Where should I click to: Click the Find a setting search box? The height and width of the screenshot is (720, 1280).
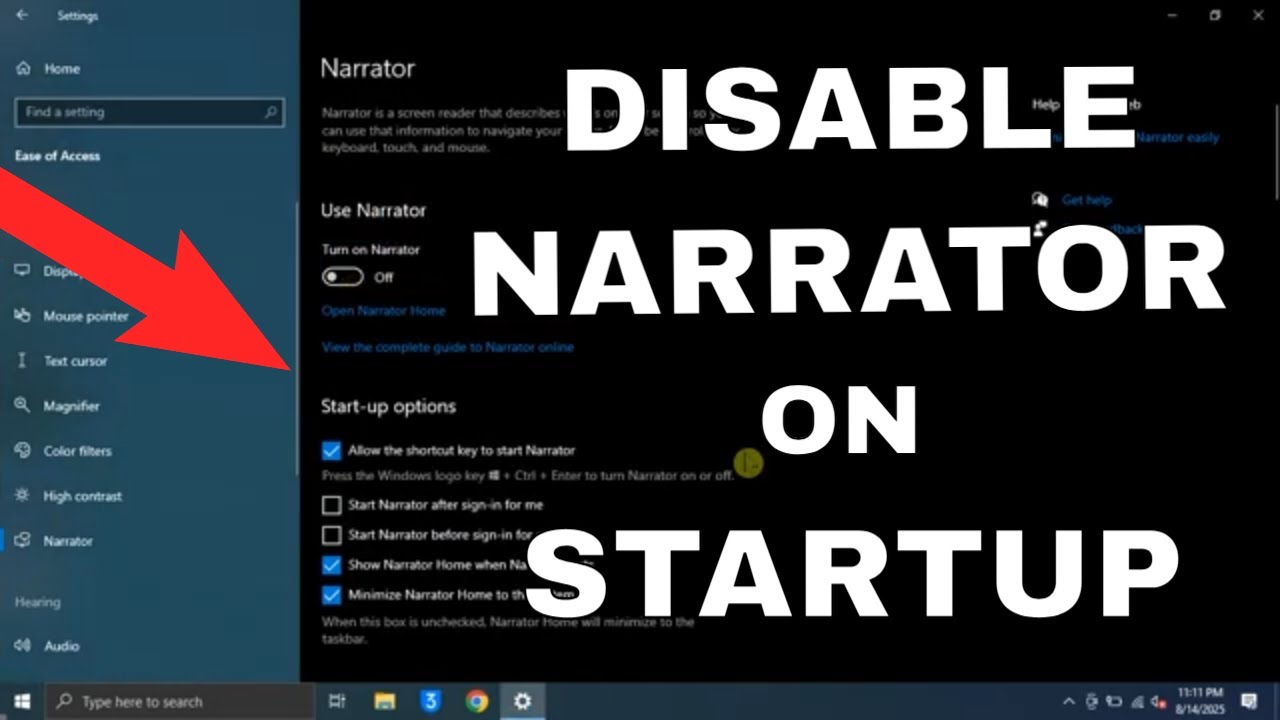click(x=150, y=113)
